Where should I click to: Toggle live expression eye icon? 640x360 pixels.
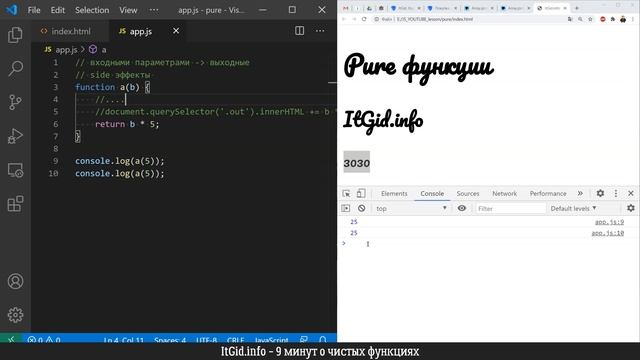[x=462, y=208]
